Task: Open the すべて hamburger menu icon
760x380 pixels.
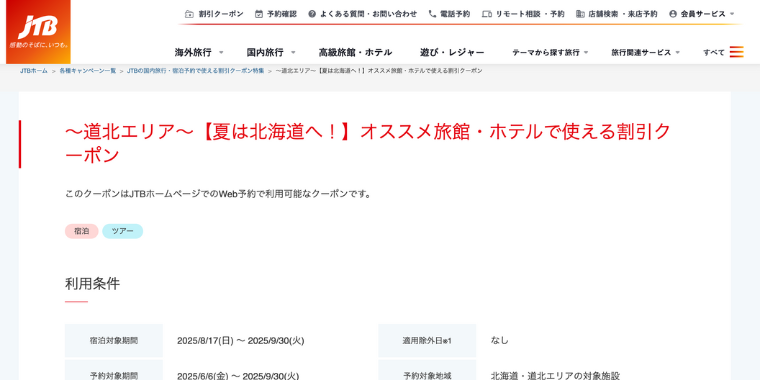Action: point(736,52)
